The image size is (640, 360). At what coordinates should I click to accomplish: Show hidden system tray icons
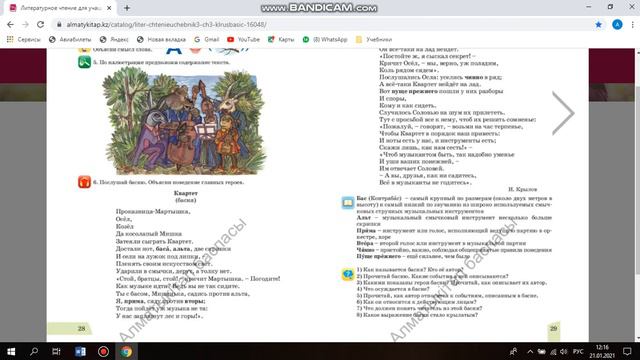pos(530,351)
